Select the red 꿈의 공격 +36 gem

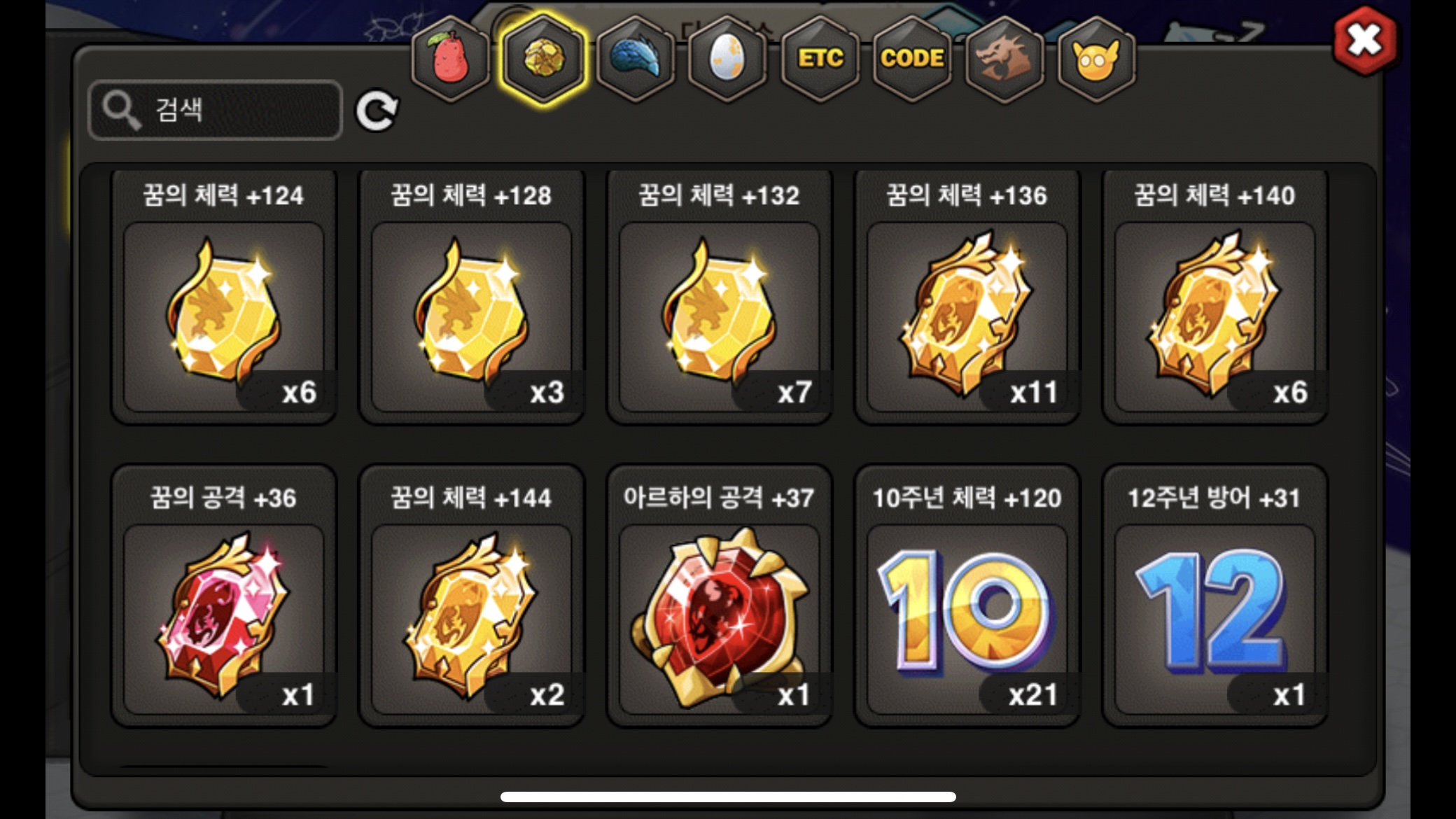point(224,596)
